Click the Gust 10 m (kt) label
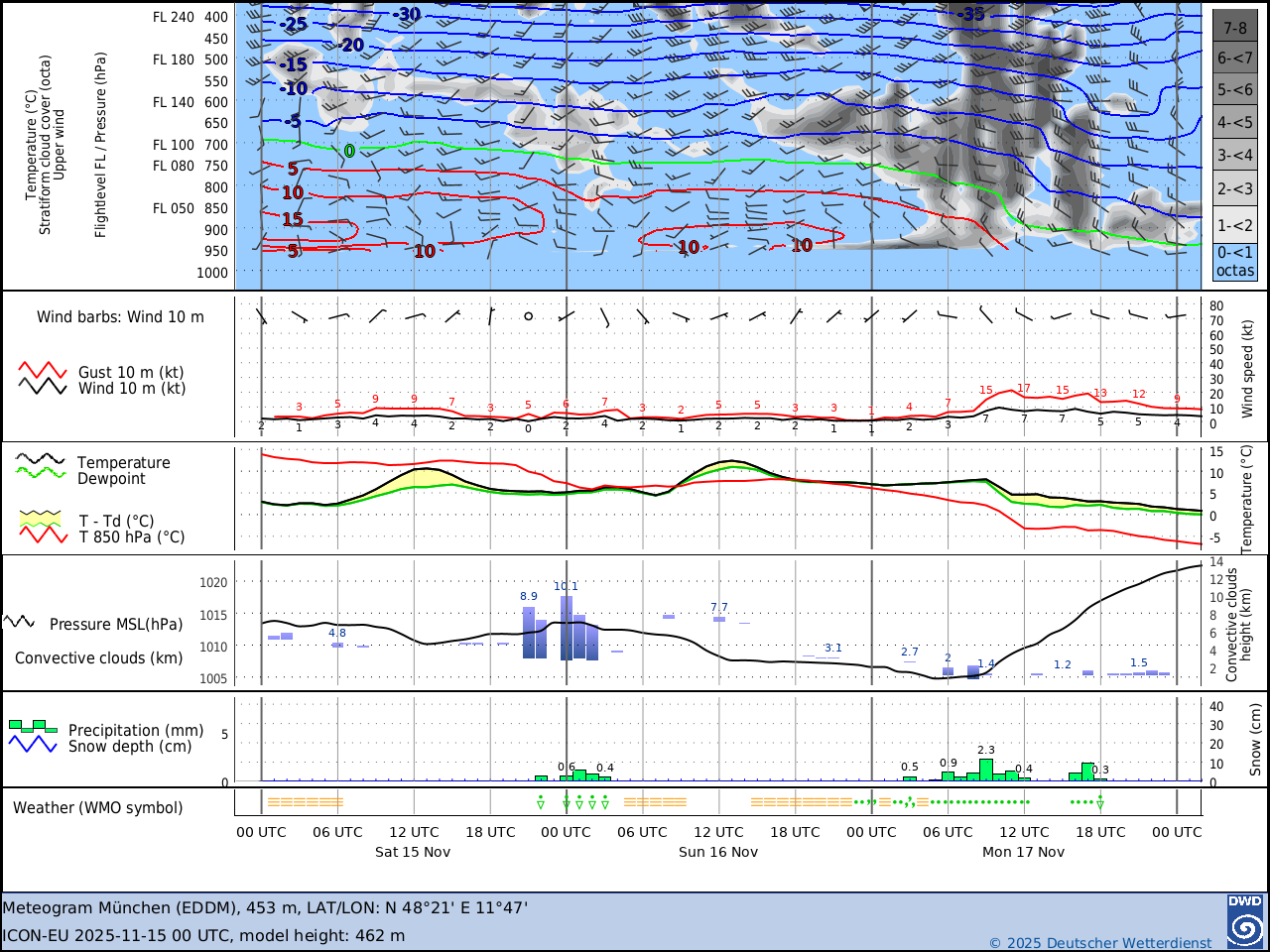Image resolution: width=1270 pixels, height=952 pixels. pos(131,373)
